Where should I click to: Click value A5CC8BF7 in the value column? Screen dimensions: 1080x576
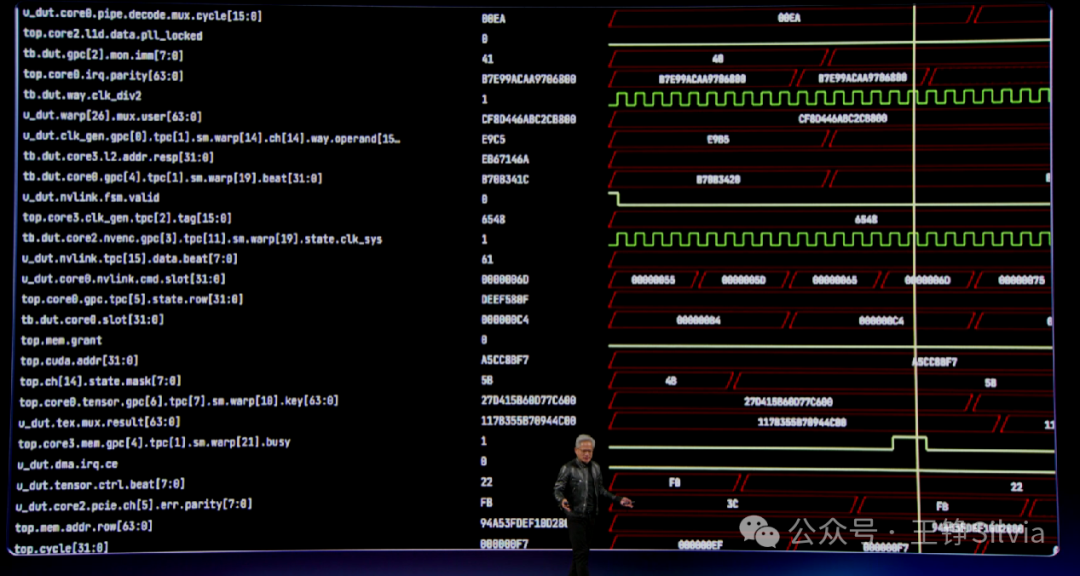505,360
